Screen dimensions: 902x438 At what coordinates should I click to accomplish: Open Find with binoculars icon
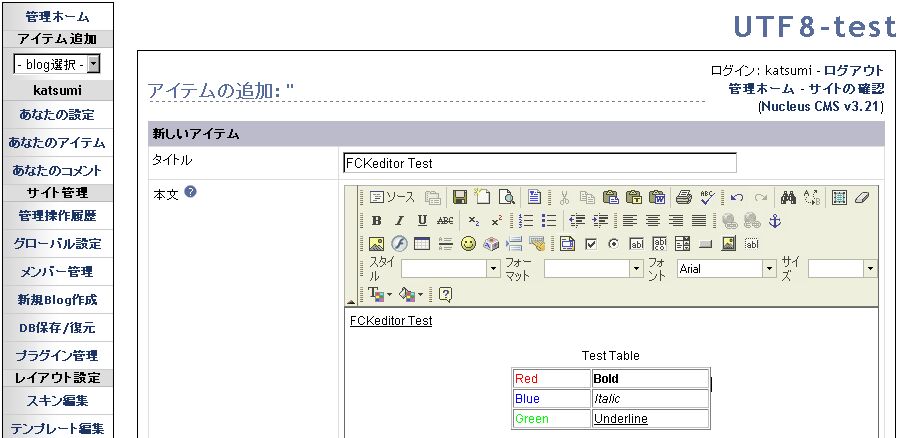(788, 197)
